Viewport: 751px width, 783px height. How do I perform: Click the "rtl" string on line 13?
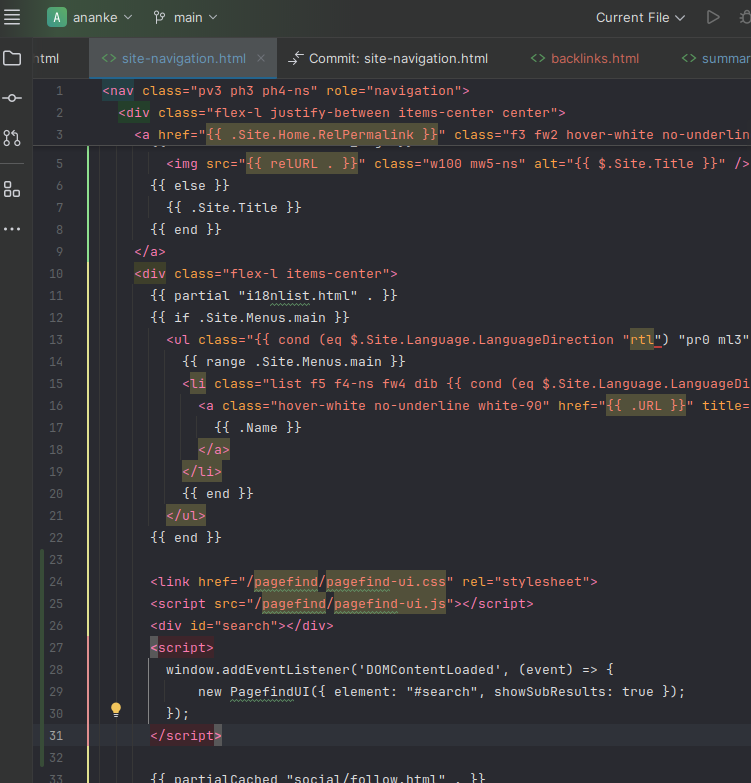tap(643, 340)
